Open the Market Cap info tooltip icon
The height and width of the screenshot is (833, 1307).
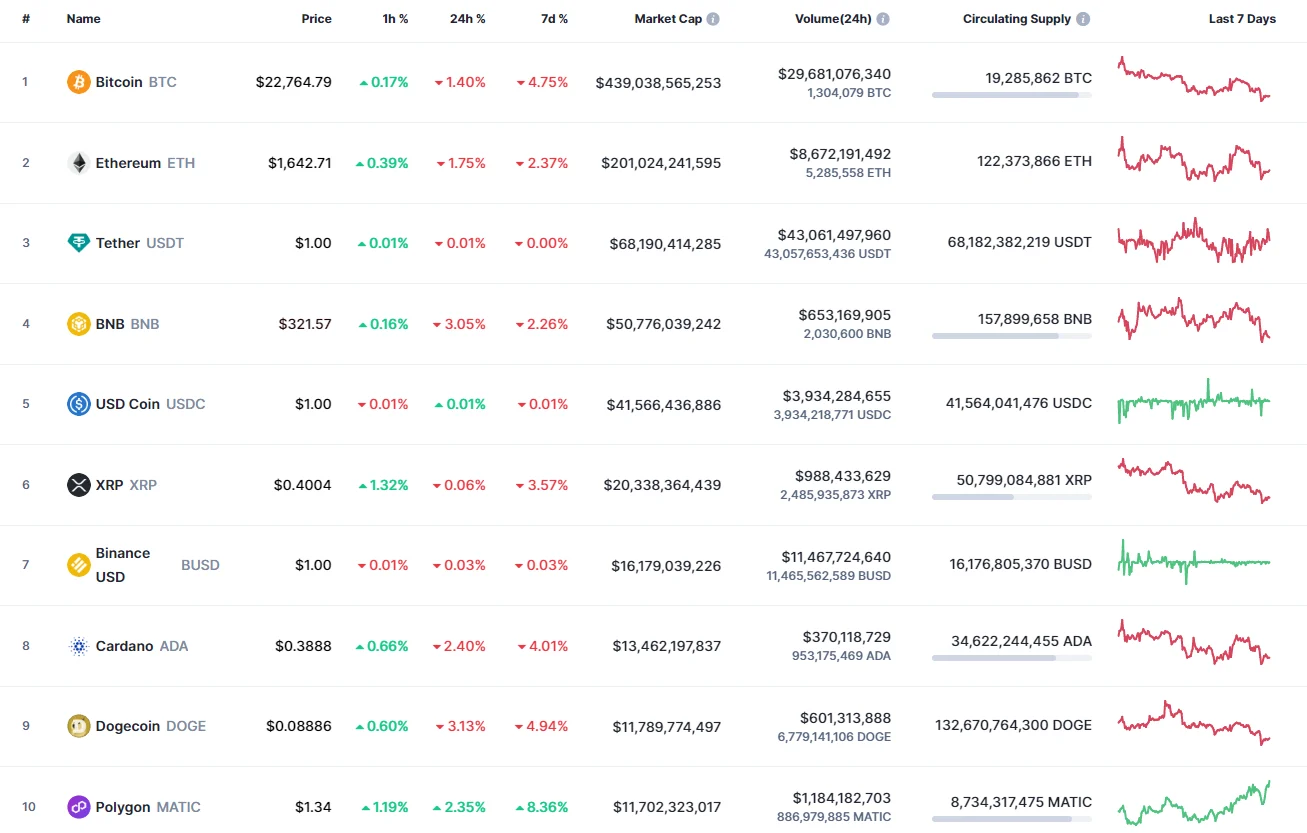(711, 18)
